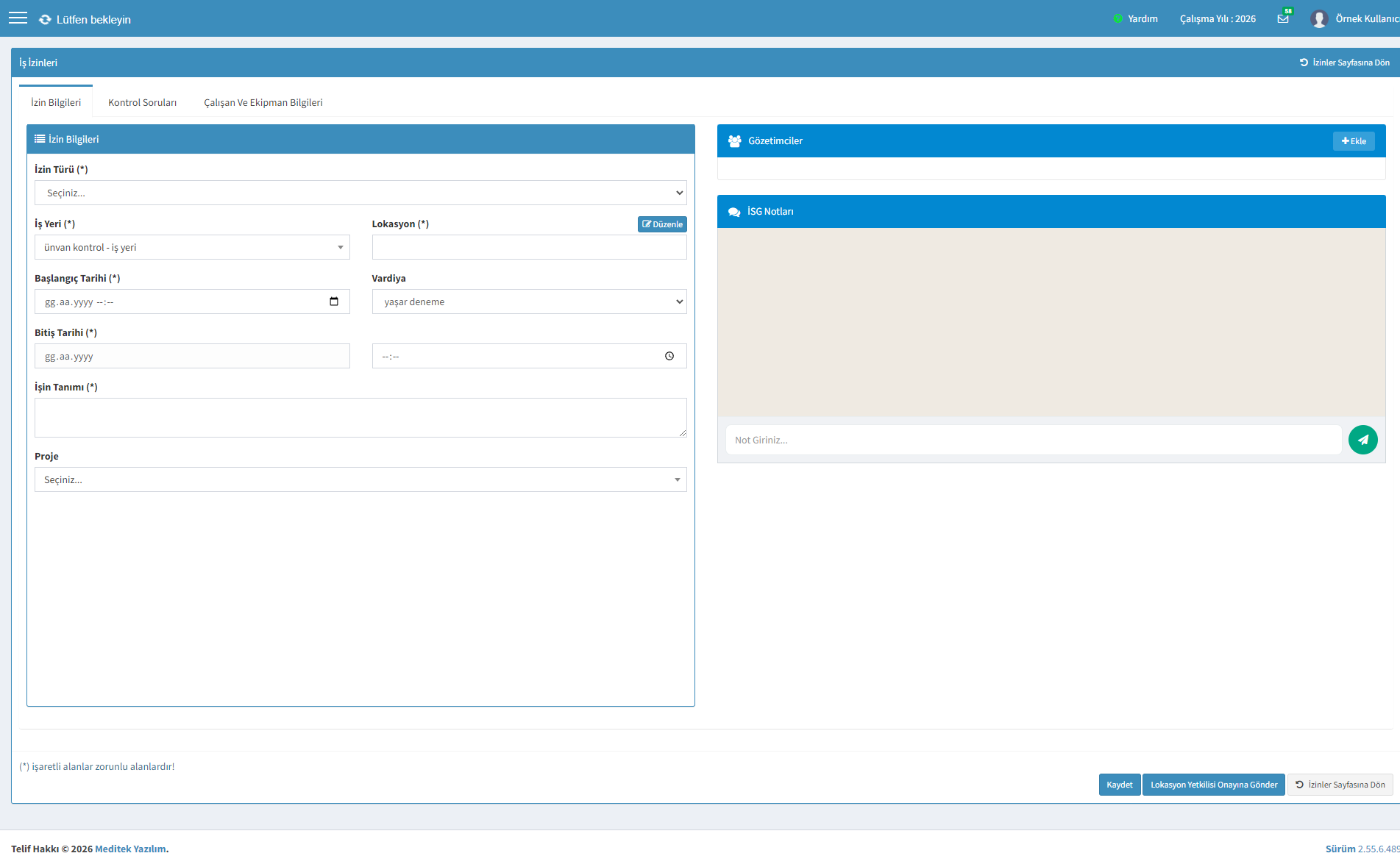Click the user avatar icon
The width and height of the screenshot is (1400, 867).
(x=1319, y=19)
